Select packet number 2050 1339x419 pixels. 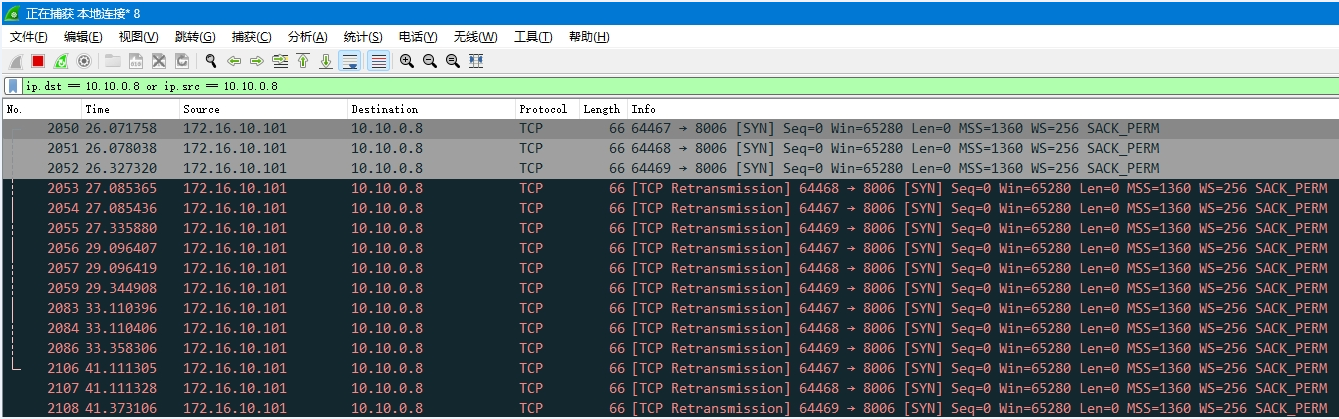coord(670,128)
